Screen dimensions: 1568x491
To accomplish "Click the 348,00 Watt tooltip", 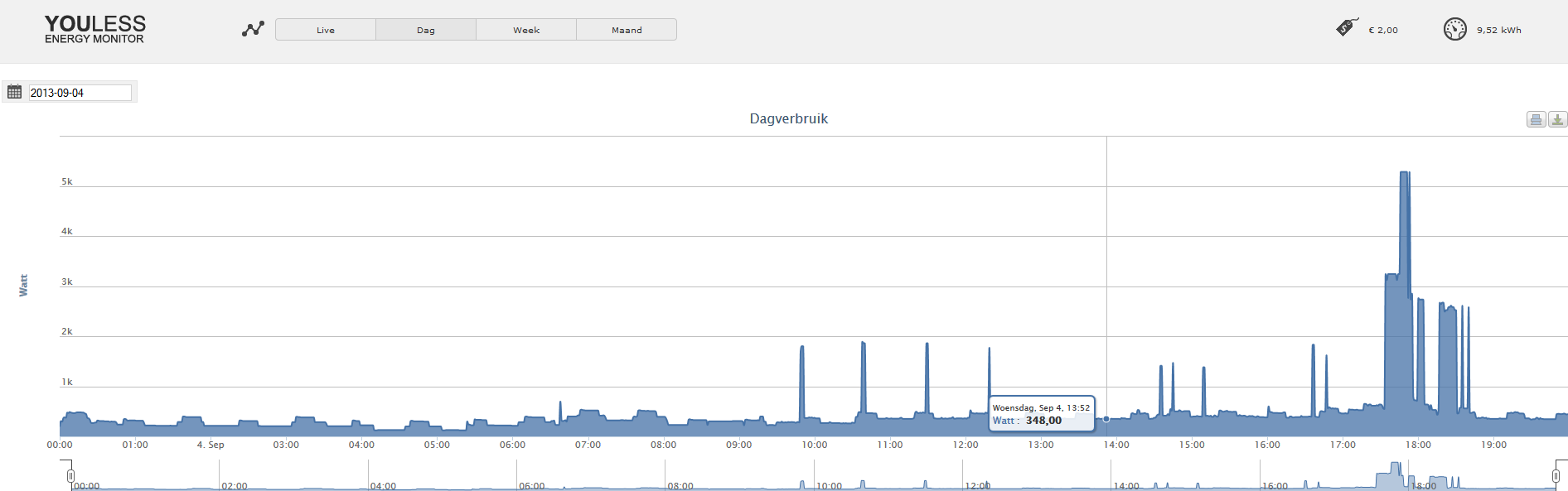I will pos(1042,414).
